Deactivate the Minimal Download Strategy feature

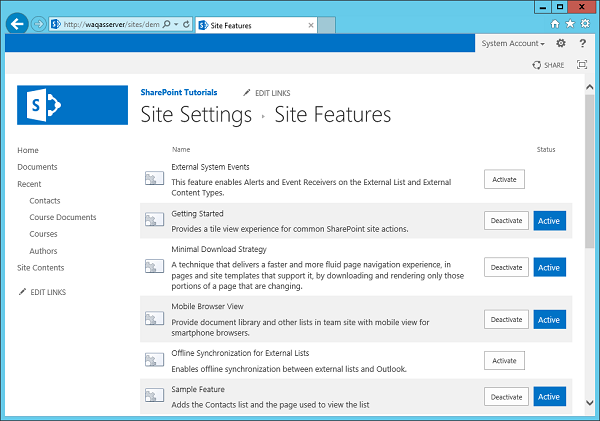(506, 267)
